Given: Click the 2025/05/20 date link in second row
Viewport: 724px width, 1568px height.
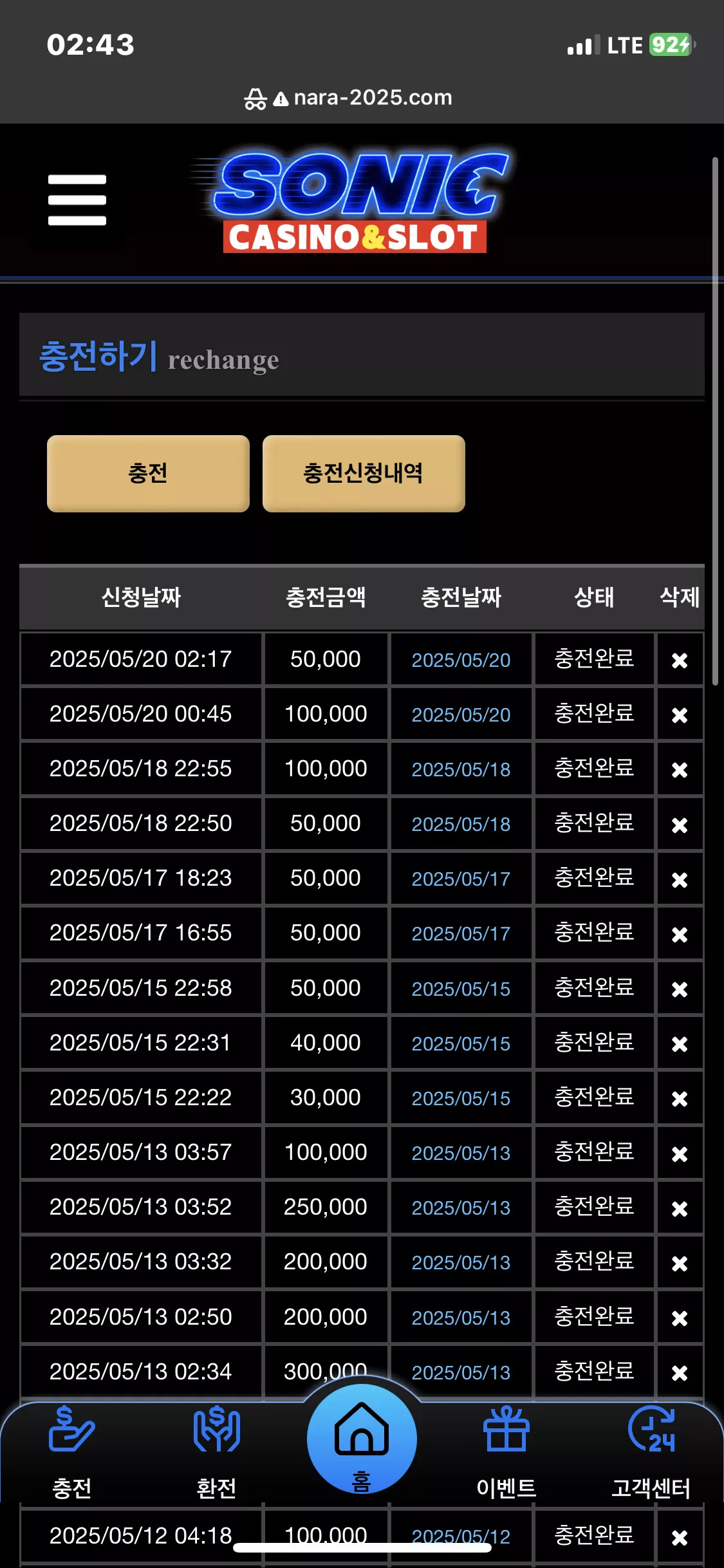Looking at the screenshot, I should pos(461,714).
